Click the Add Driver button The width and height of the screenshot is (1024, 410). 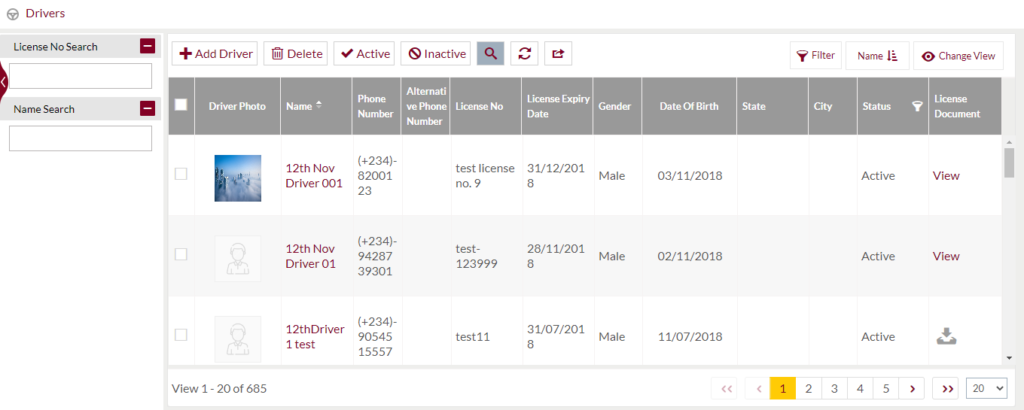(x=216, y=54)
